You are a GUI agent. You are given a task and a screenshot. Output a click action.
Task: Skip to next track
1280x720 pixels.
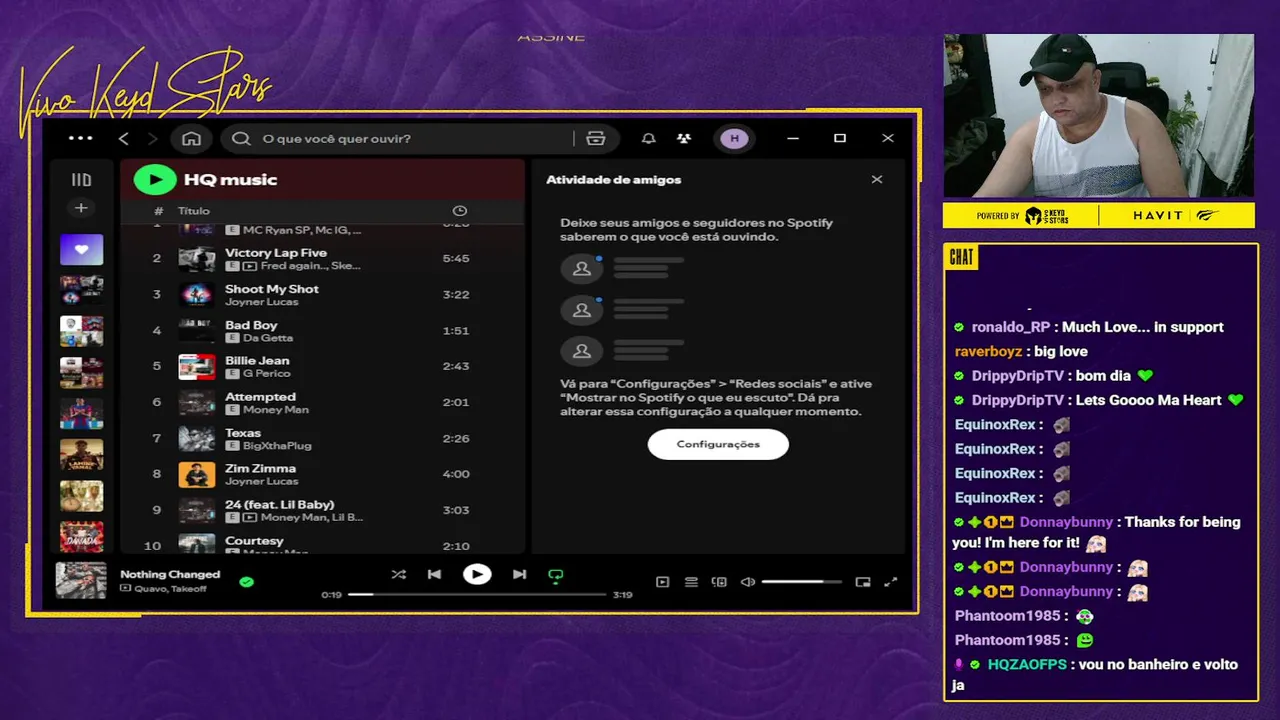(519, 574)
